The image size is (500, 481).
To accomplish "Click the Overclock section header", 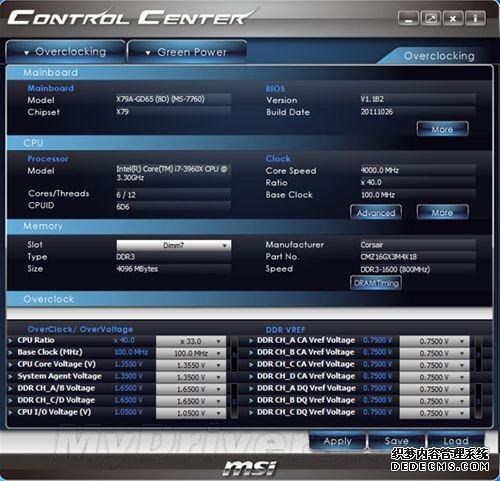I will (249, 299).
